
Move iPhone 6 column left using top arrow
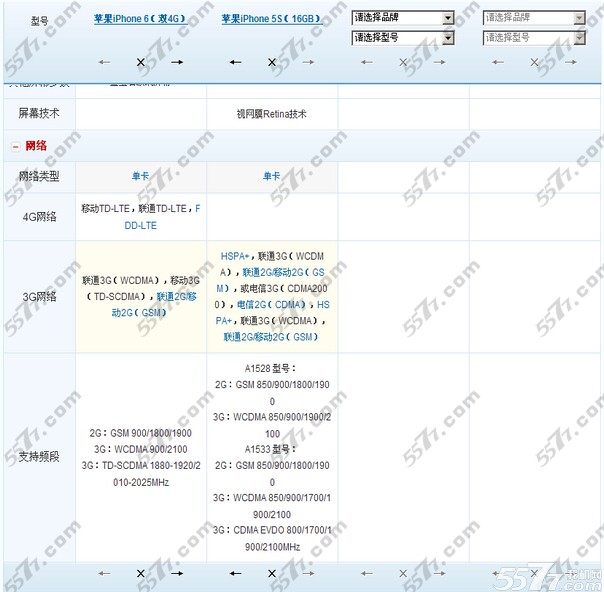click(x=104, y=62)
